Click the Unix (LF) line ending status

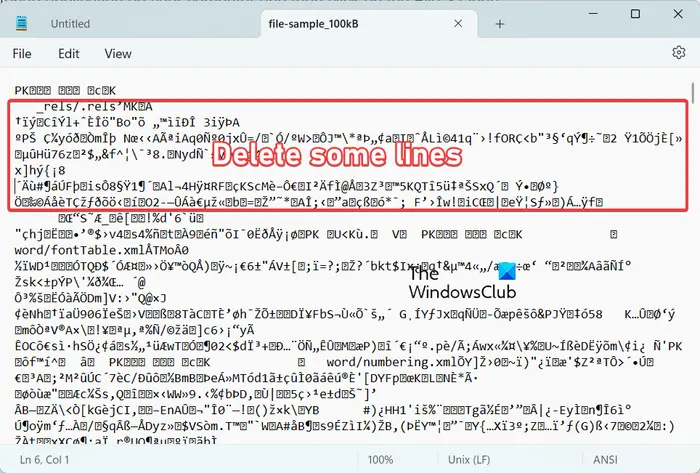pos(469,460)
